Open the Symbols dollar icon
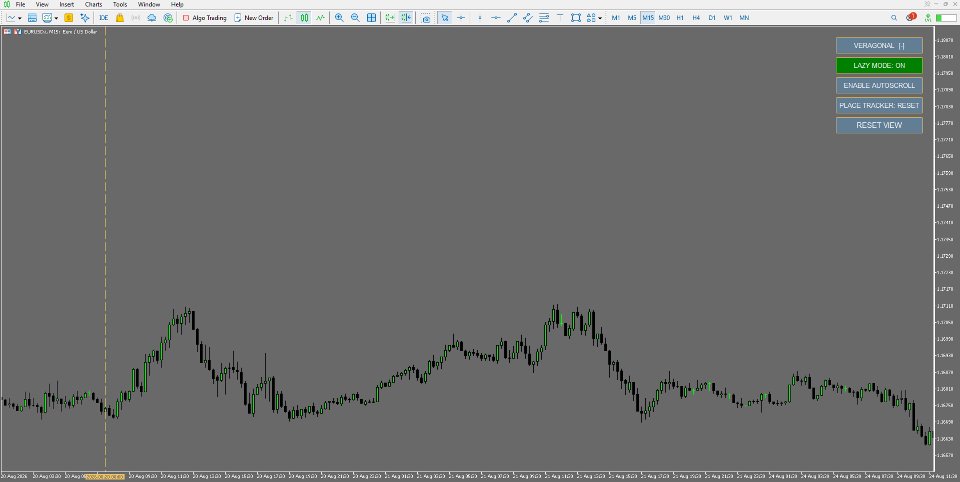This screenshot has height=482, width=960. (69, 18)
